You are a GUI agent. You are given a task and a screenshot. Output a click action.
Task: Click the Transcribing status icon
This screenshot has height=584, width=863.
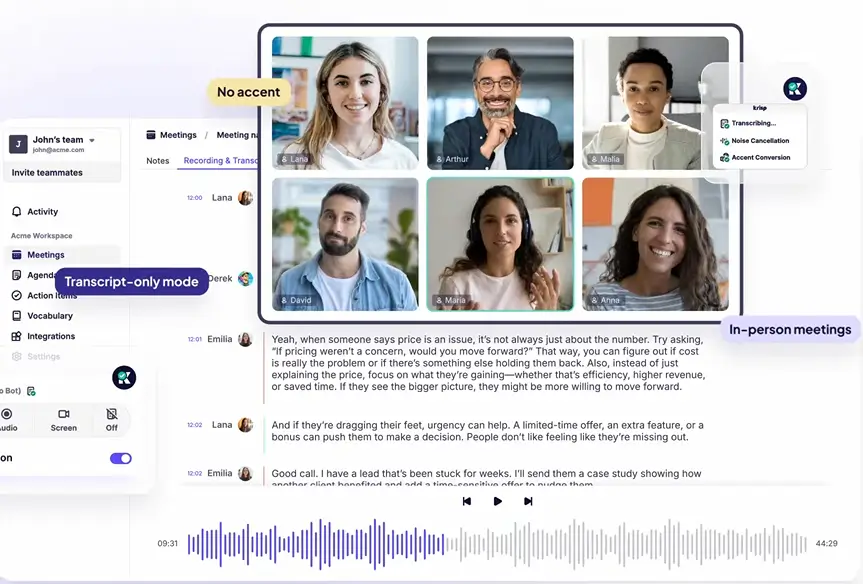click(x=723, y=124)
